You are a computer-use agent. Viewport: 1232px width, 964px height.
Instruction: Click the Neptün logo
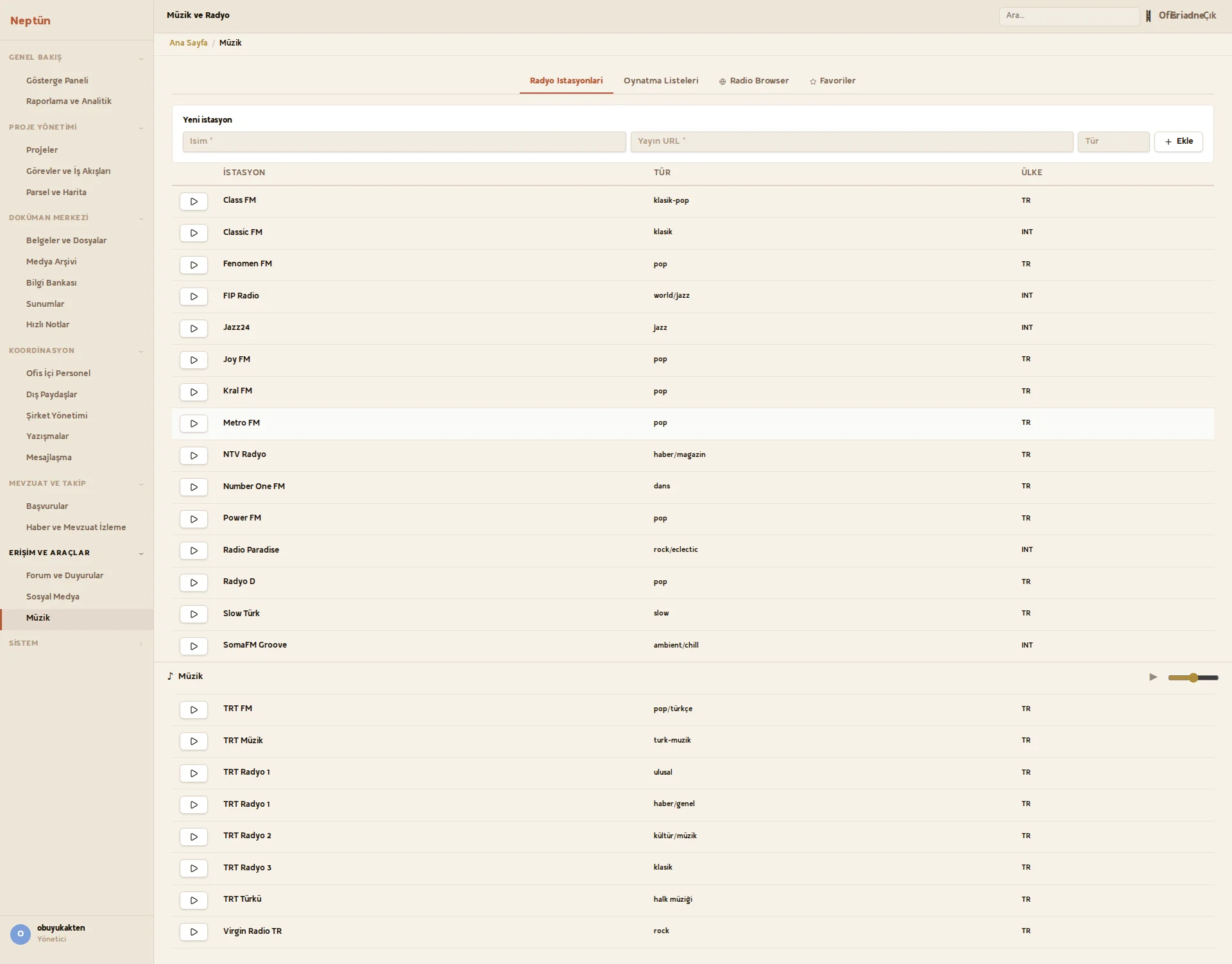click(x=30, y=21)
